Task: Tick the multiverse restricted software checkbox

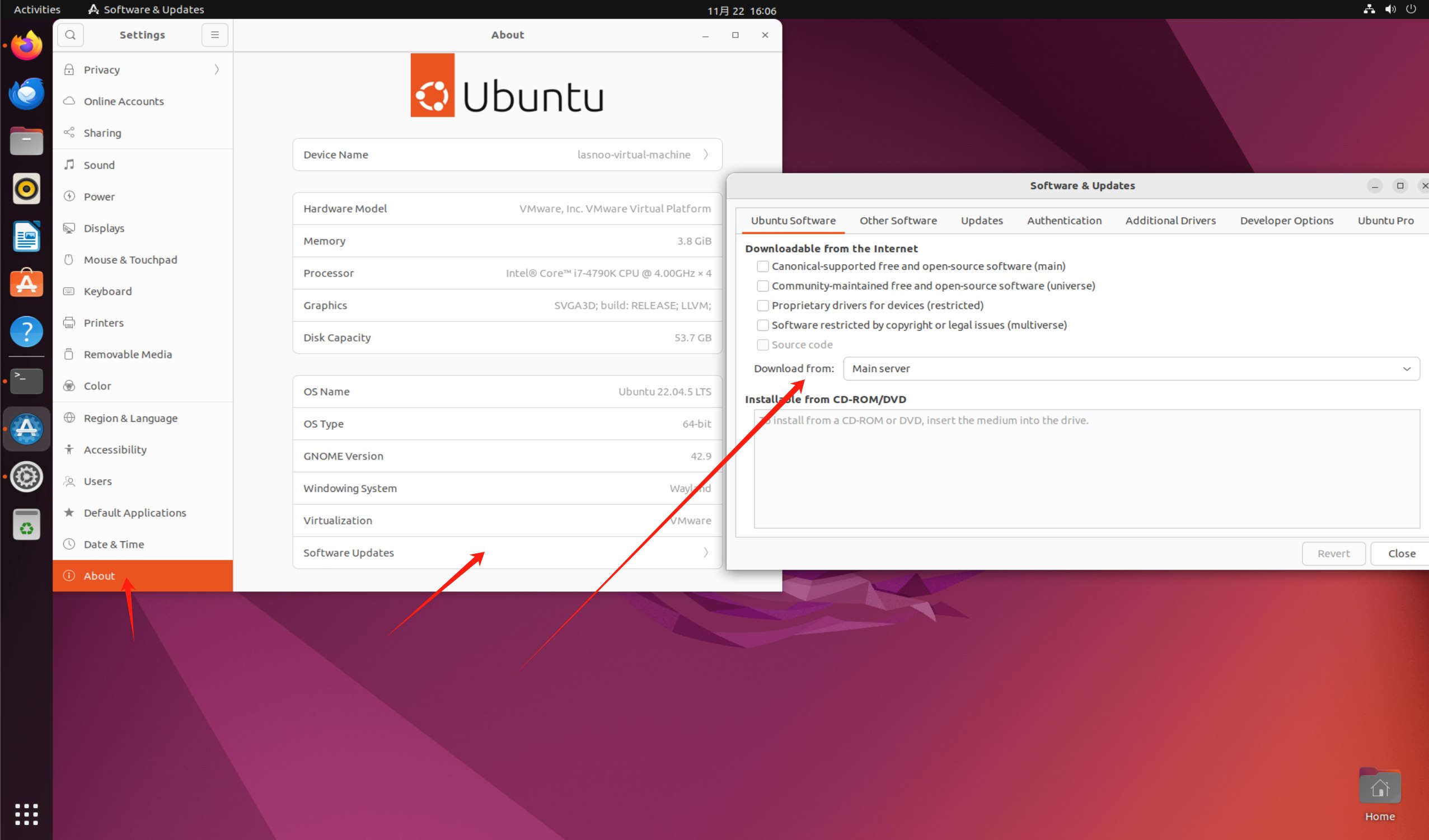Action: tap(763, 325)
